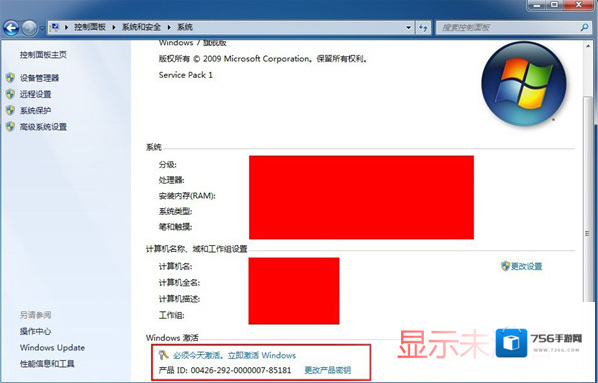598x383 pixels.
Task: Open 系统保护 from the sidebar
Action: coord(35,111)
